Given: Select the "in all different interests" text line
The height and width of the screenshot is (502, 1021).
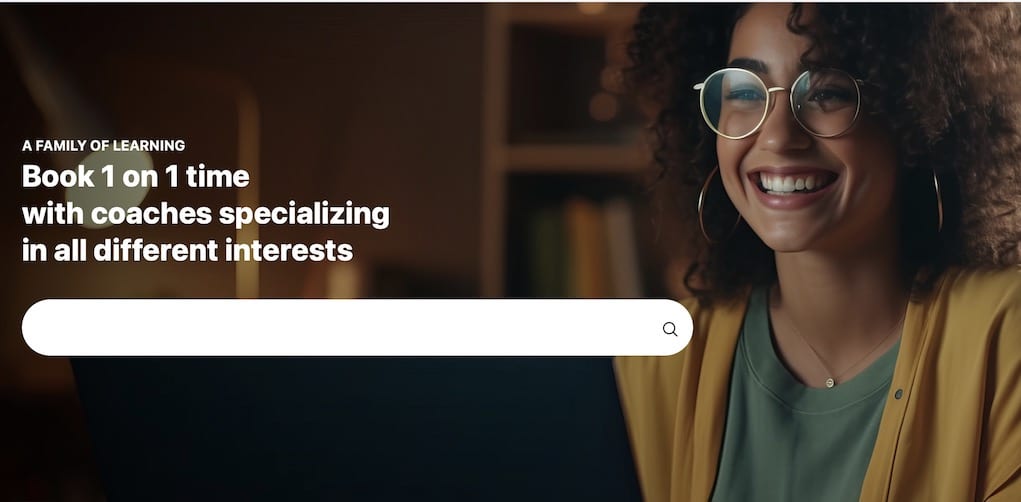Looking at the screenshot, I should [188, 251].
